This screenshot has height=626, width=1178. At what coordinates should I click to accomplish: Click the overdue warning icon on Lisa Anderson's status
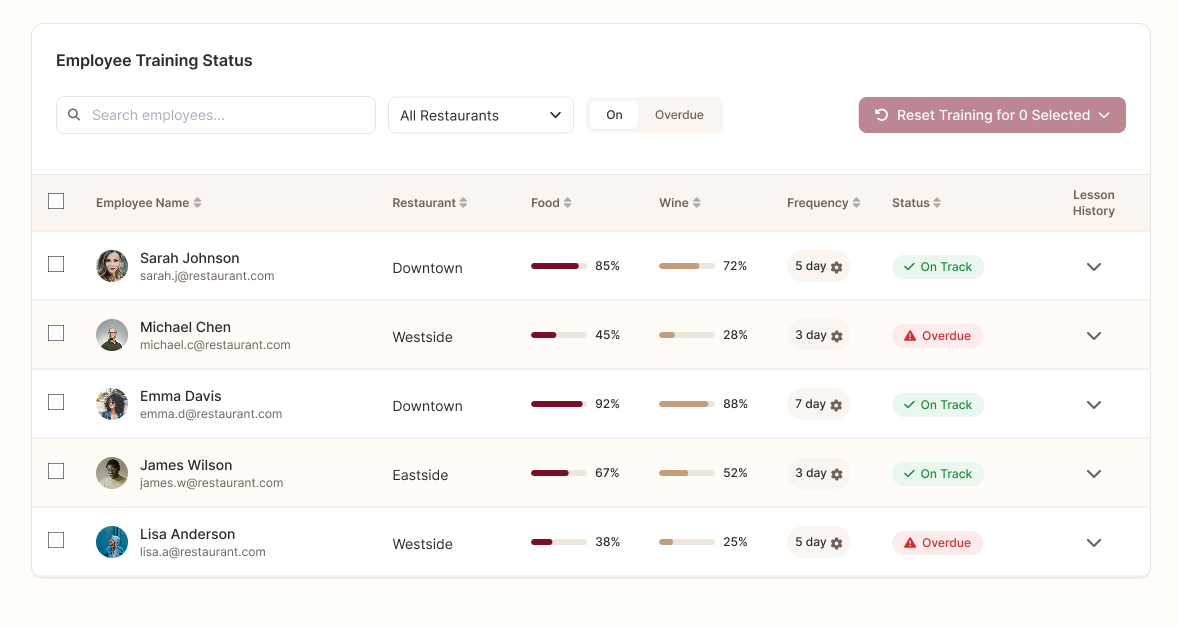click(x=910, y=542)
